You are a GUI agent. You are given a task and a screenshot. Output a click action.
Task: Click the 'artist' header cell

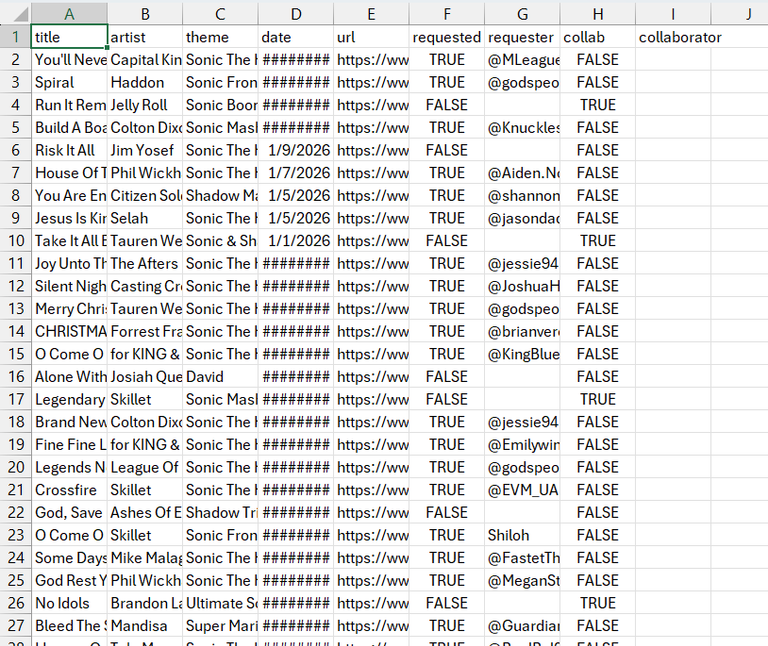(145, 37)
